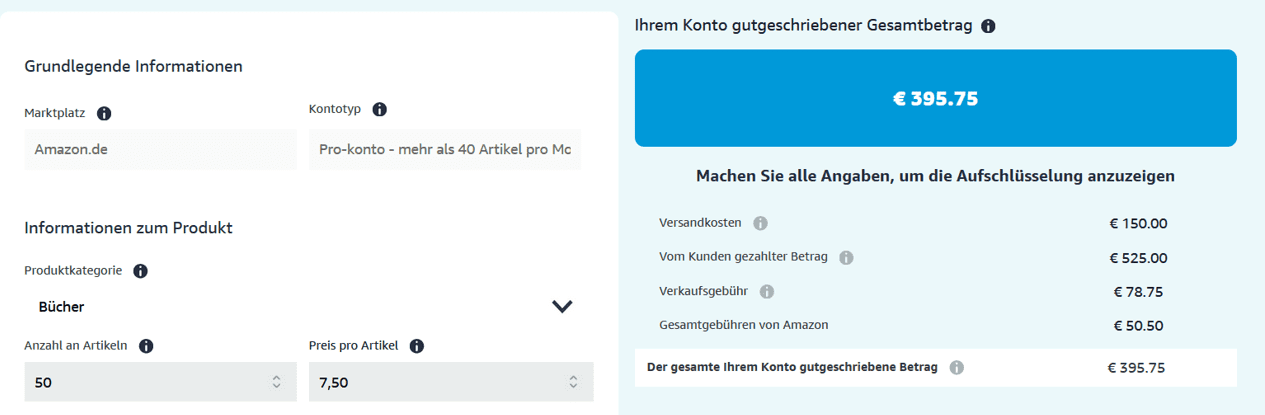Show info for Der gesamte gutgeschriebene Betrag
The image size is (1265, 415).
(956, 367)
